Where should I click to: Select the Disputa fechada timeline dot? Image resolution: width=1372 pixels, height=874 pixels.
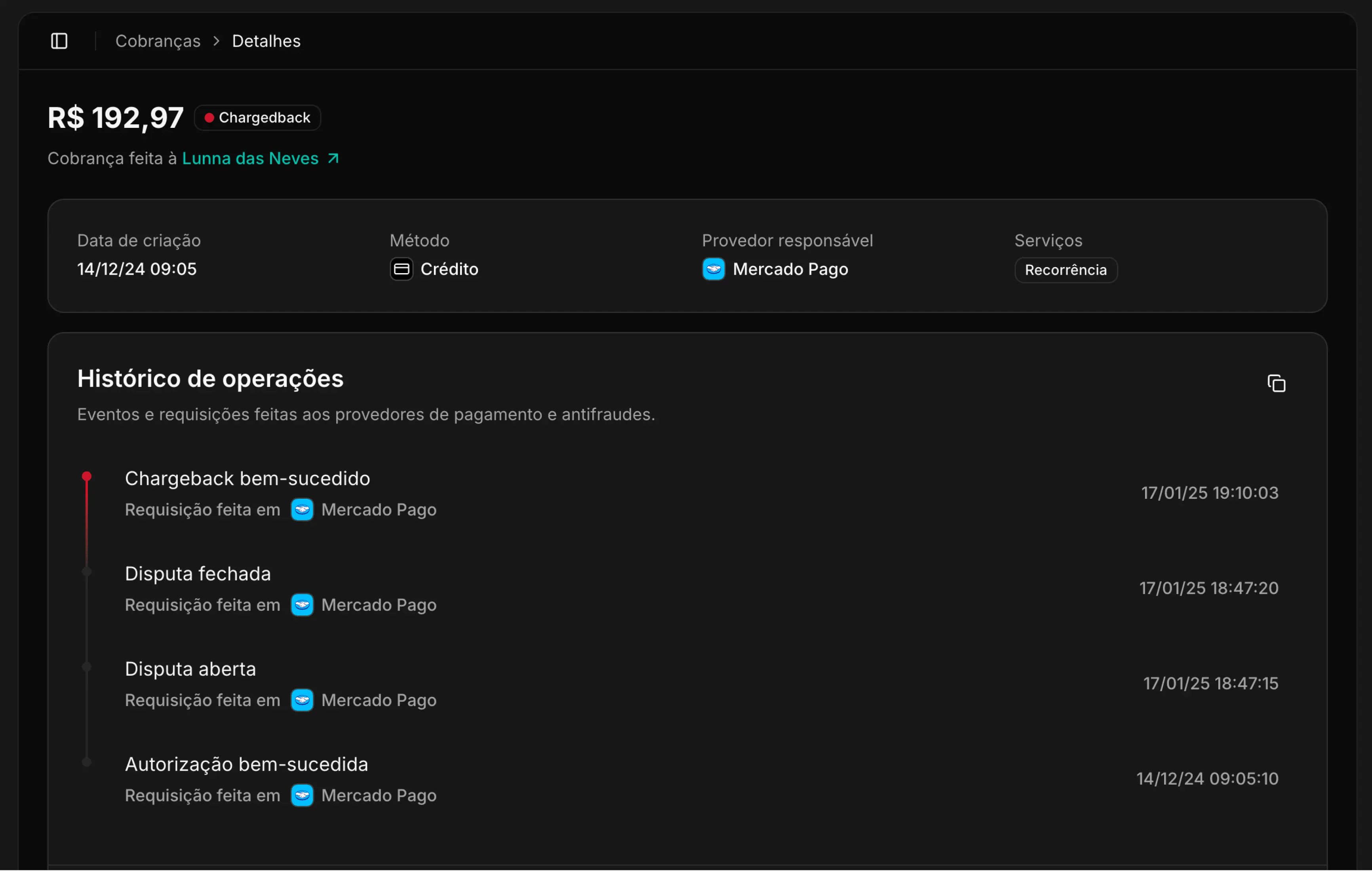[x=87, y=572]
